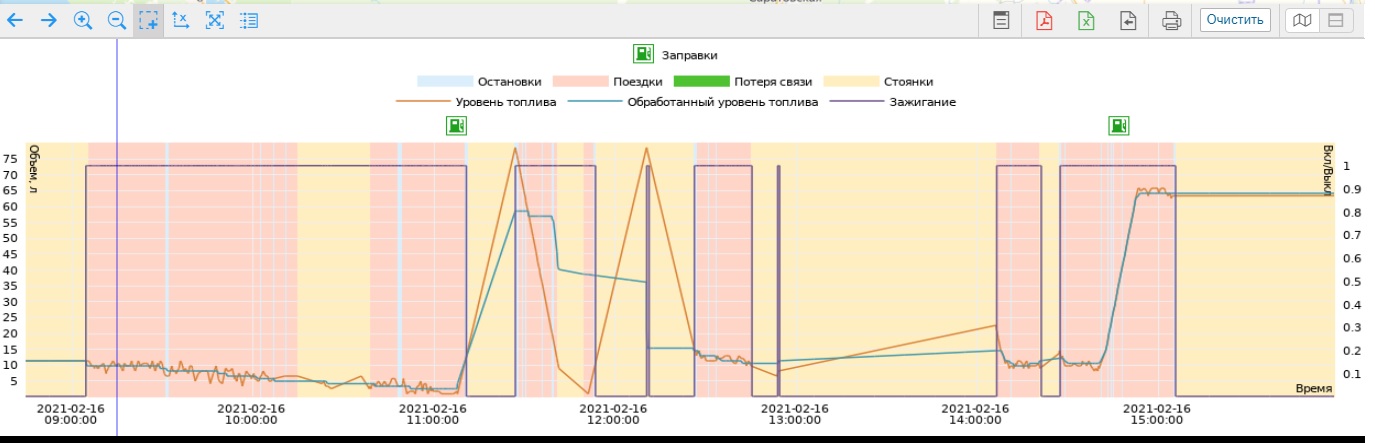This screenshot has height=443, width=1375.
Task: Export the chart to PDF
Action: 1044,20
